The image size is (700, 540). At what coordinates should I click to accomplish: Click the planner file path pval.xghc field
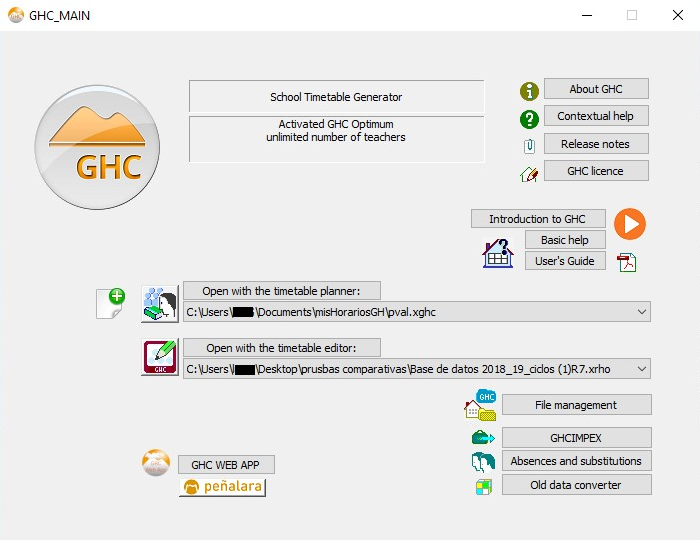417,312
